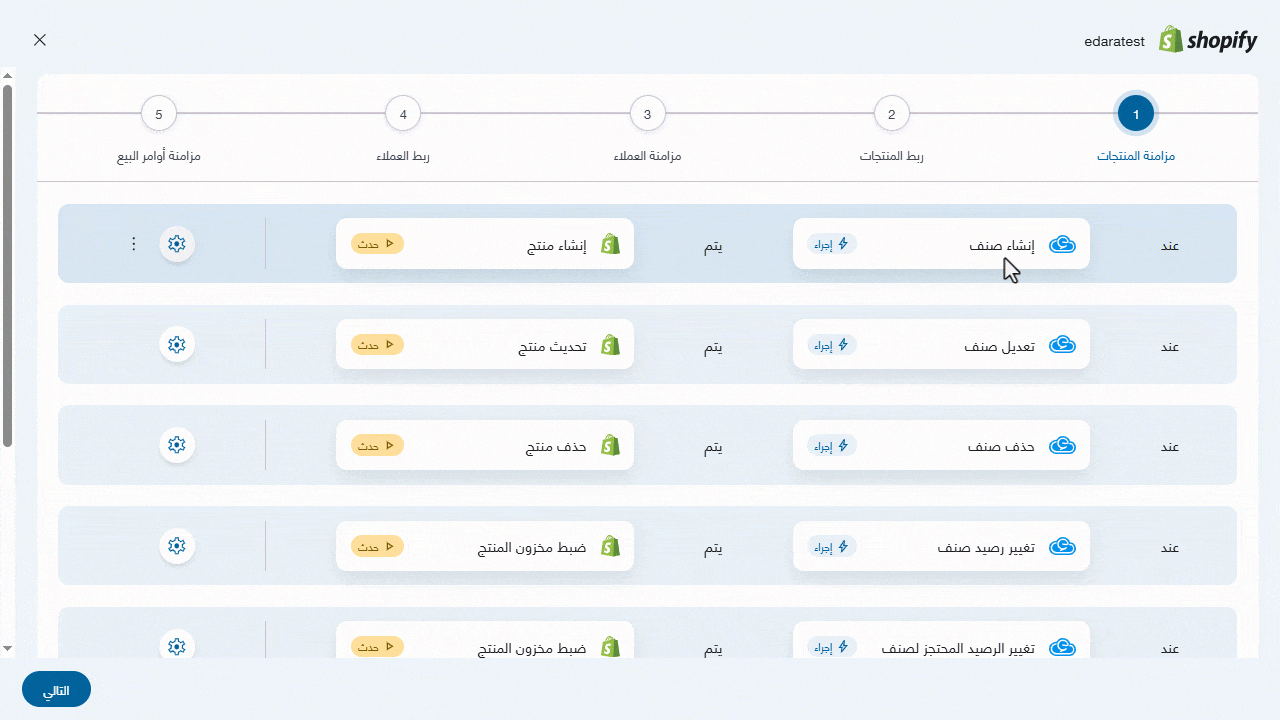Open settings gear for تحديث منتج row
This screenshot has height=720, width=1280.
pyautogui.click(x=177, y=345)
